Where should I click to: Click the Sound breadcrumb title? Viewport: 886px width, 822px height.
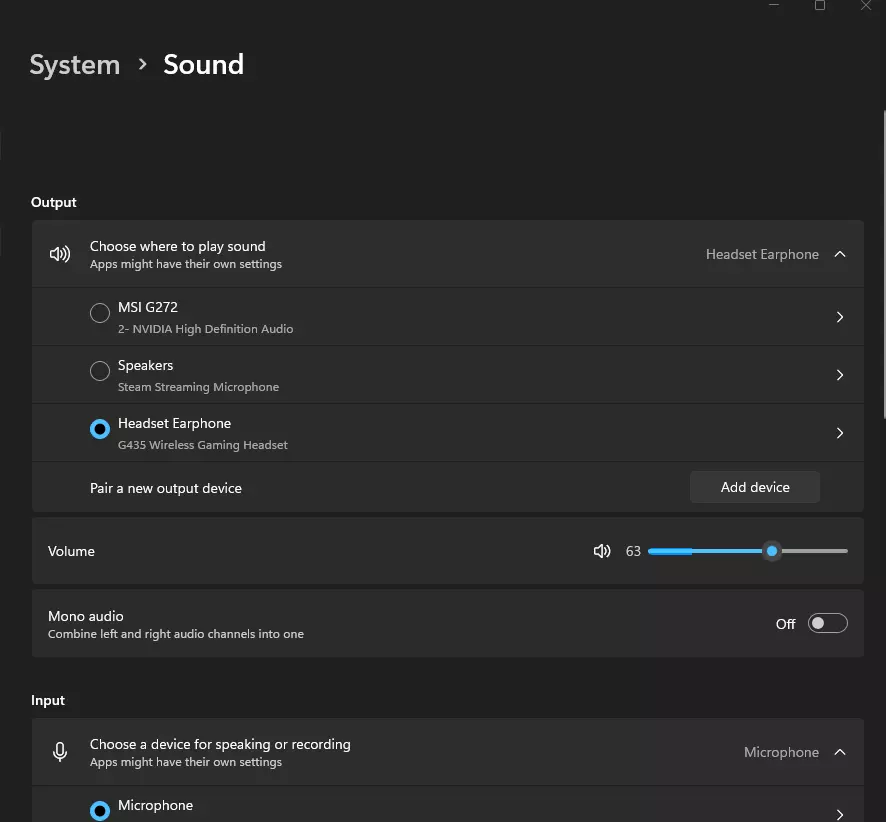tap(203, 65)
